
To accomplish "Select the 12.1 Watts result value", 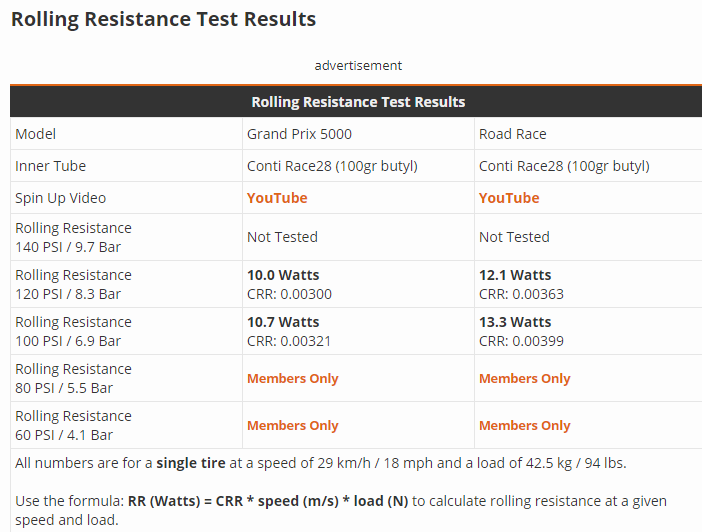I will 515,275.
